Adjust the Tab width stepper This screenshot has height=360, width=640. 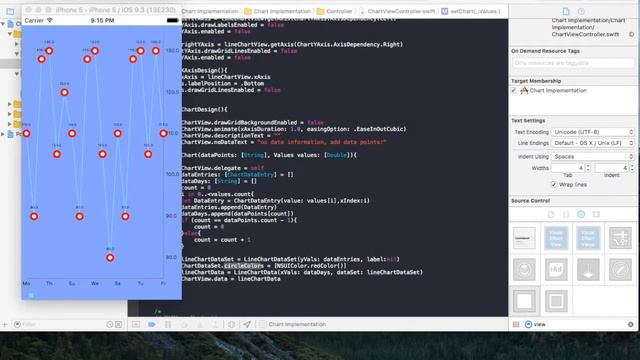[x=588, y=168]
